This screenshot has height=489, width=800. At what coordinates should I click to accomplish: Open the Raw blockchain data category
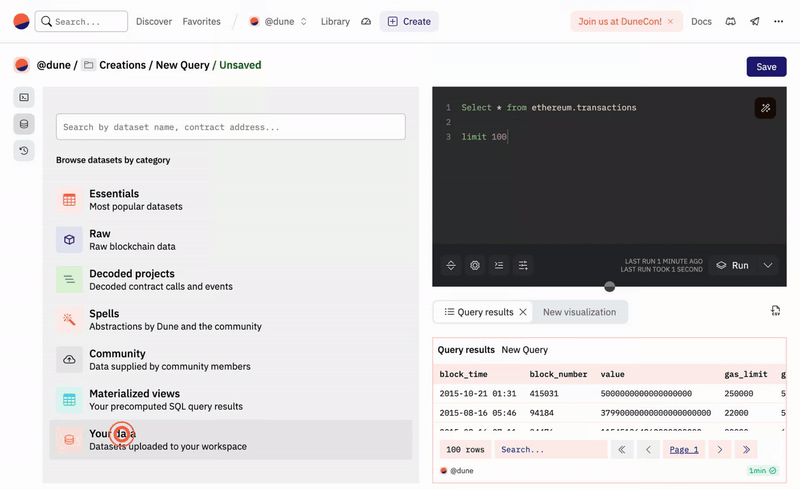coord(231,239)
